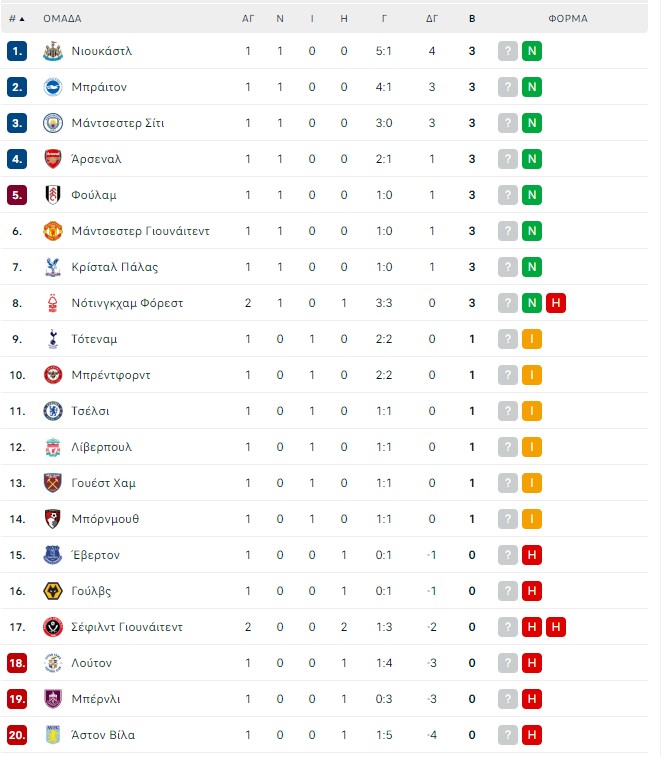This screenshot has height=757, width=661.
Task: Click the orange I form badge for Τσέλσι
Action: click(x=532, y=411)
